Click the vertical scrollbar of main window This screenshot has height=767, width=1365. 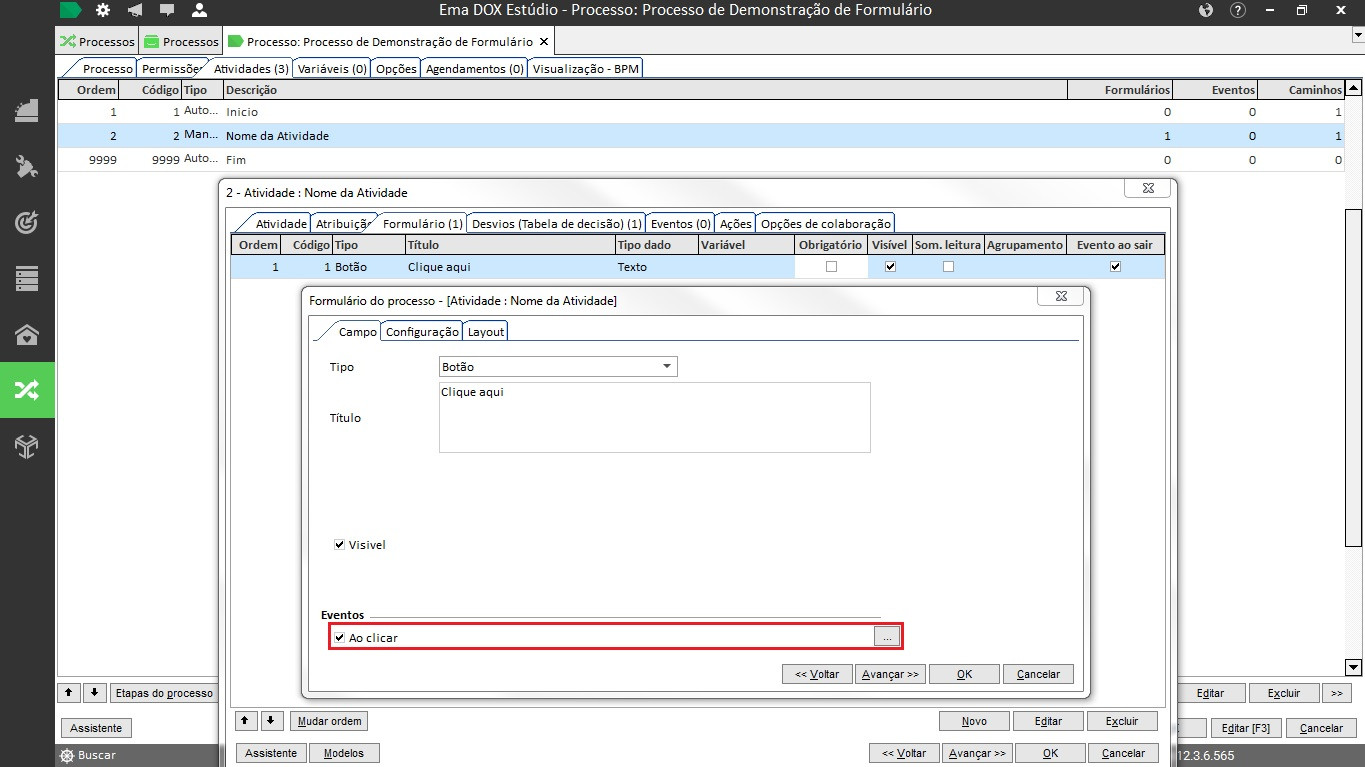1354,378
